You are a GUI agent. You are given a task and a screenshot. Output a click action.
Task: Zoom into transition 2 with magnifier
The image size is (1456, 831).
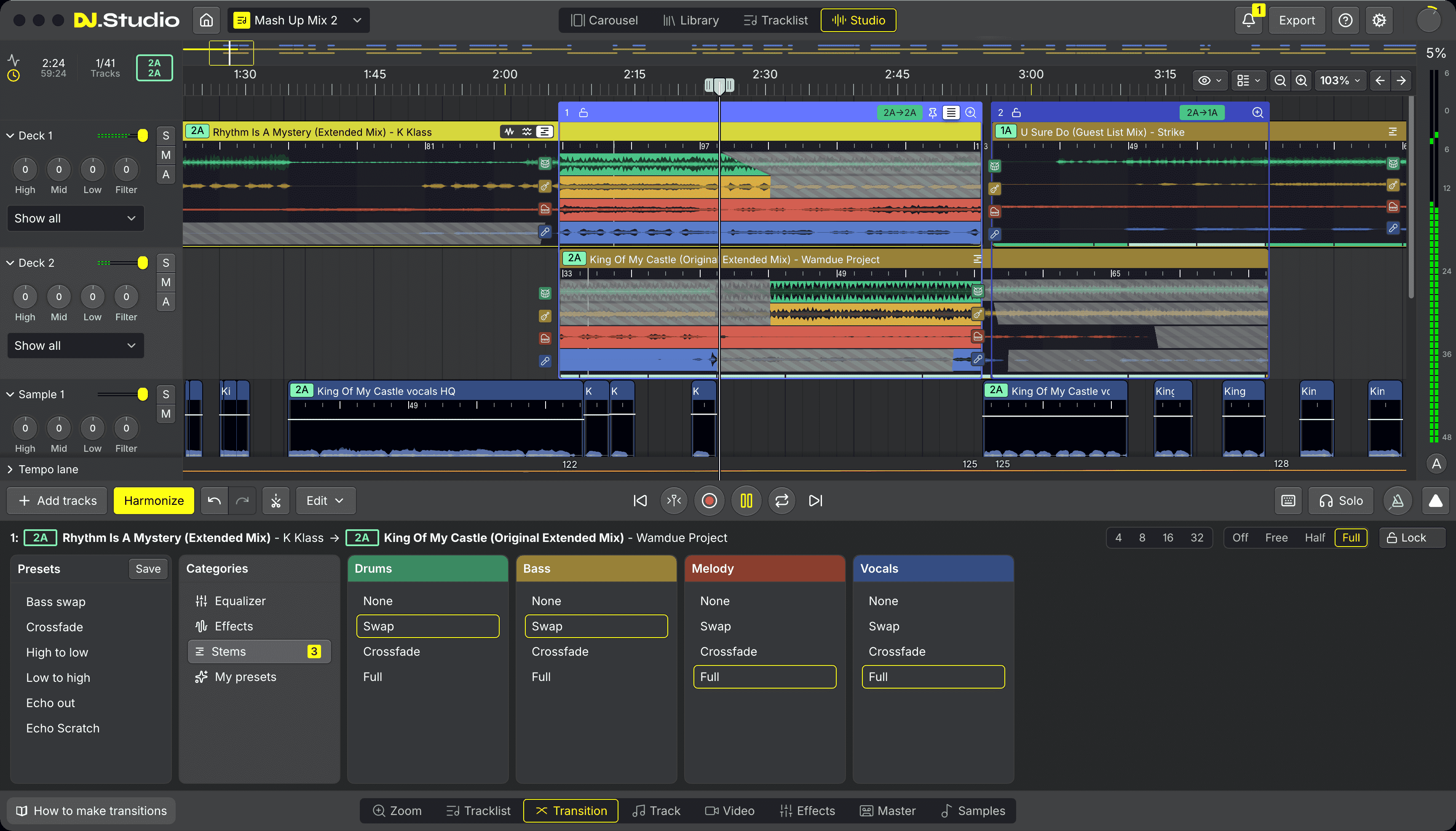[1258, 113]
